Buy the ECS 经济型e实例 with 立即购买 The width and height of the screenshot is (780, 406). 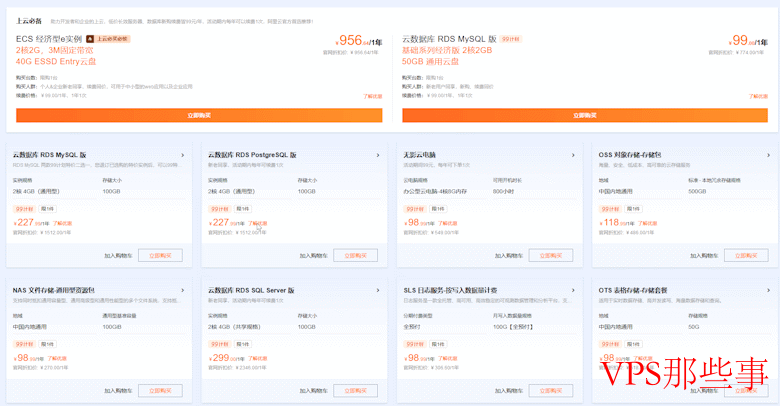[199, 115]
